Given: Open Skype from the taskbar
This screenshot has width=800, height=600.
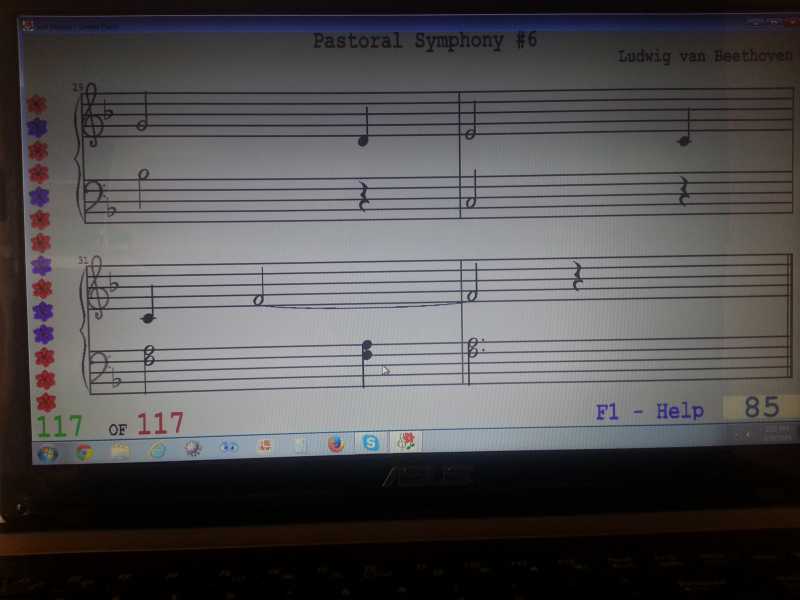Looking at the screenshot, I should pos(370,442).
